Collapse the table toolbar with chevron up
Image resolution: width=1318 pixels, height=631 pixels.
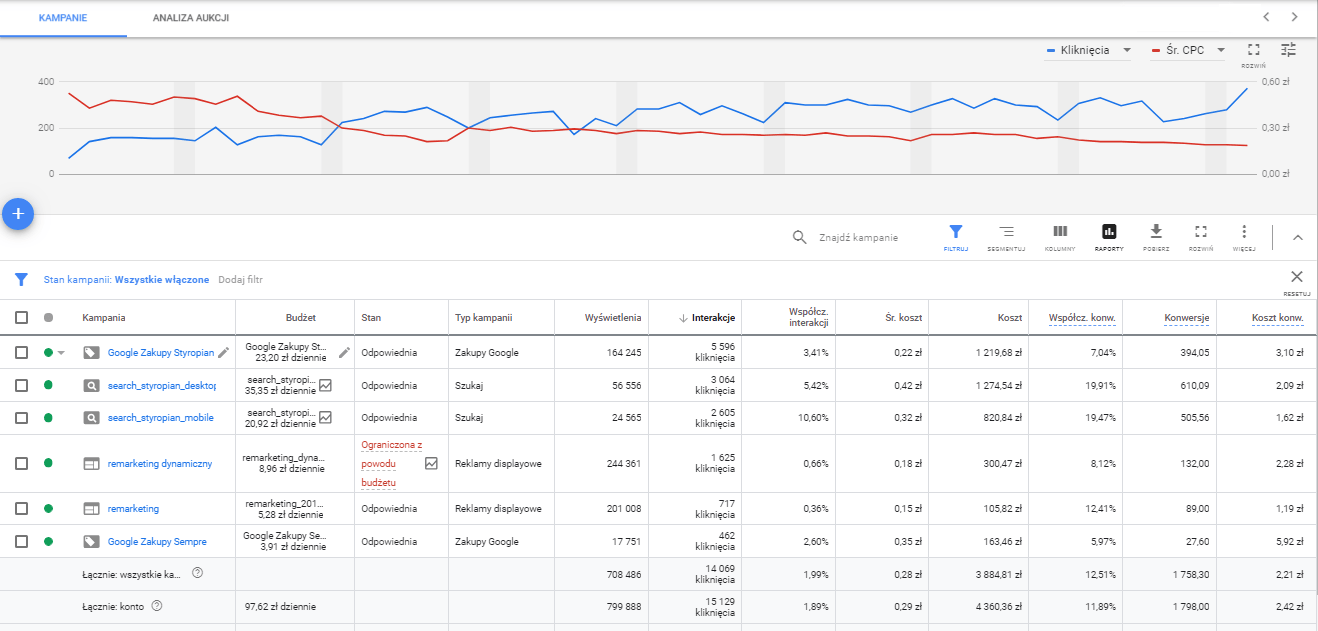click(1298, 238)
